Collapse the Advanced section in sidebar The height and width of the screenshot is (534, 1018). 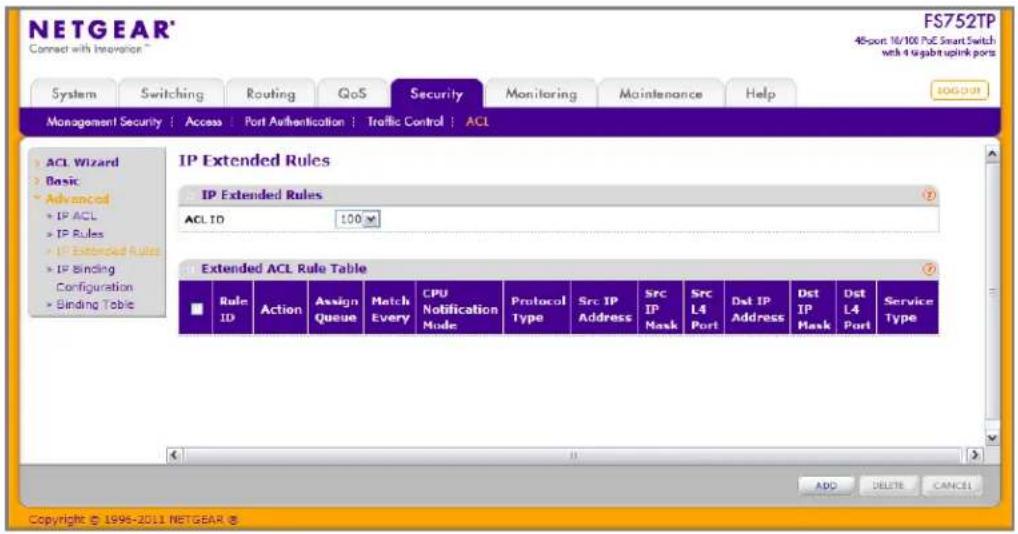77,199
